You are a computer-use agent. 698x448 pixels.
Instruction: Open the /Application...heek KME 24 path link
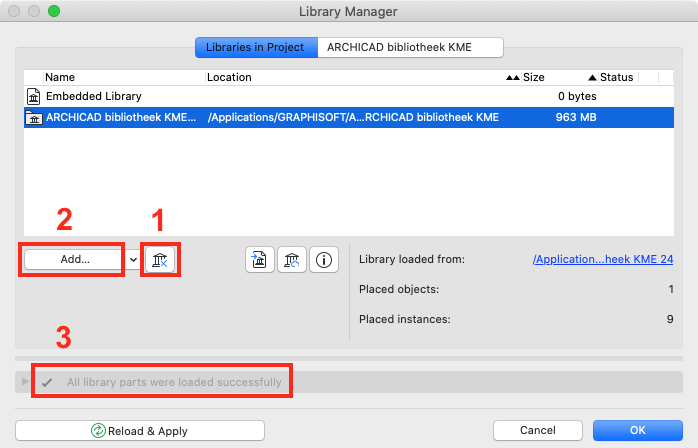pos(603,259)
